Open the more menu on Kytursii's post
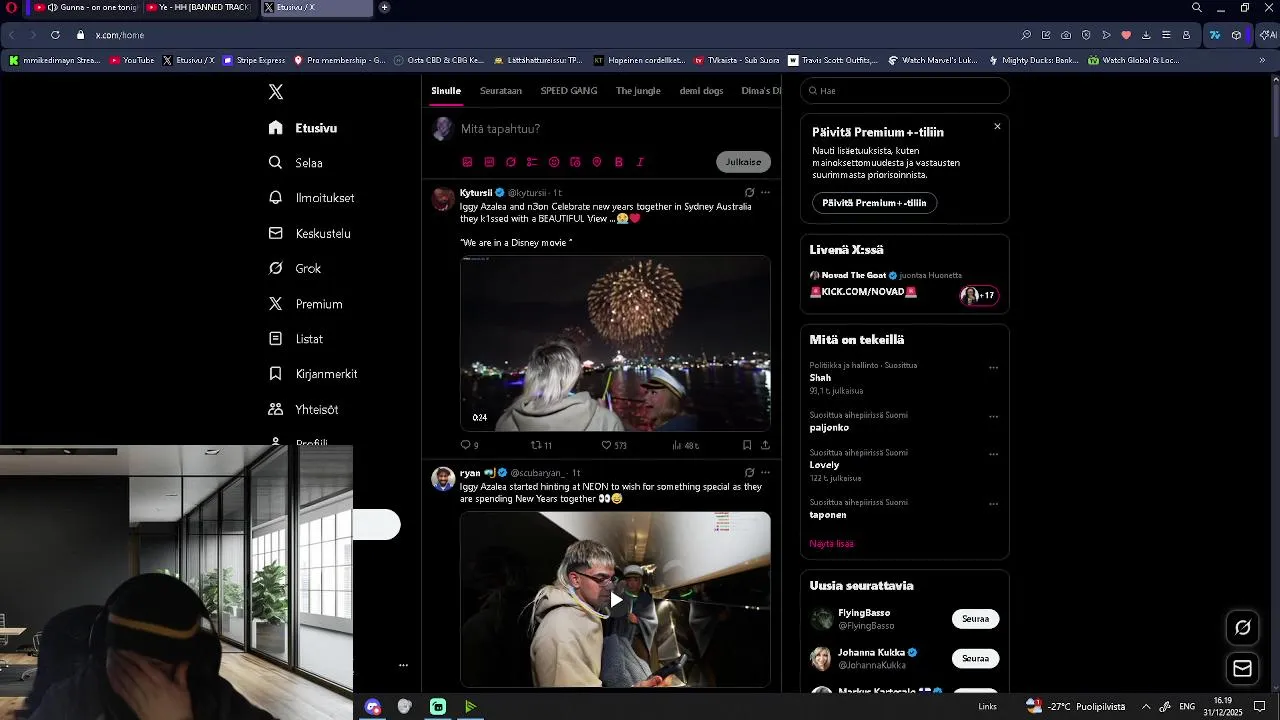Image resolution: width=1280 pixels, height=720 pixels. click(765, 192)
